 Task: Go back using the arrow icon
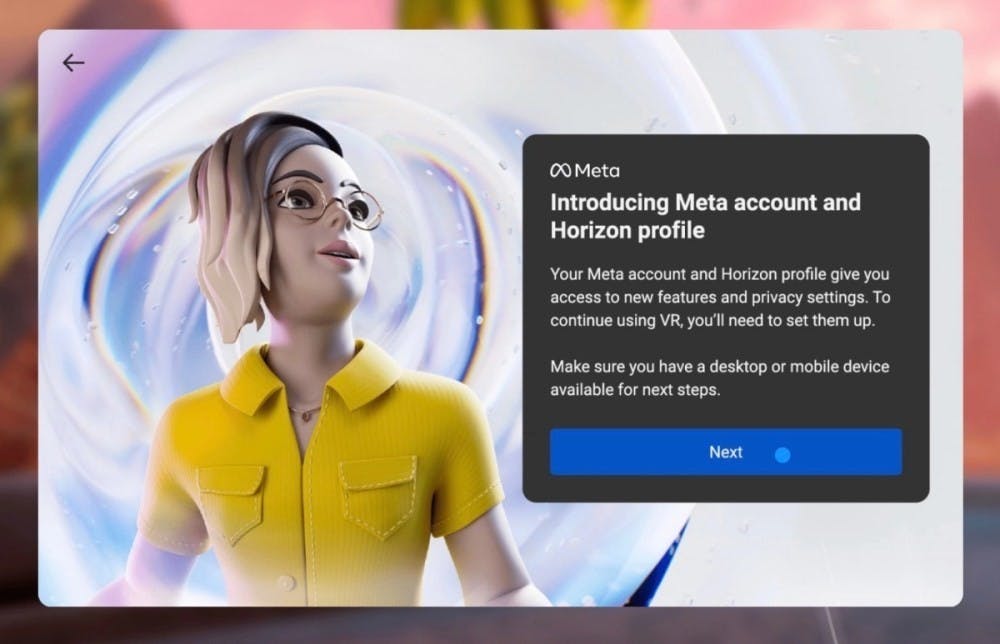[x=73, y=62]
